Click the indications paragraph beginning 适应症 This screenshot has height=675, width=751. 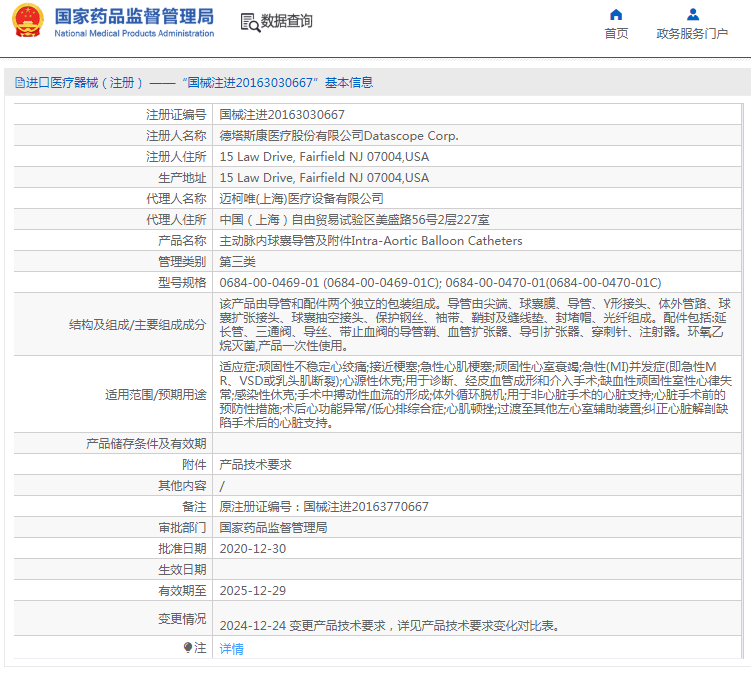476,394
